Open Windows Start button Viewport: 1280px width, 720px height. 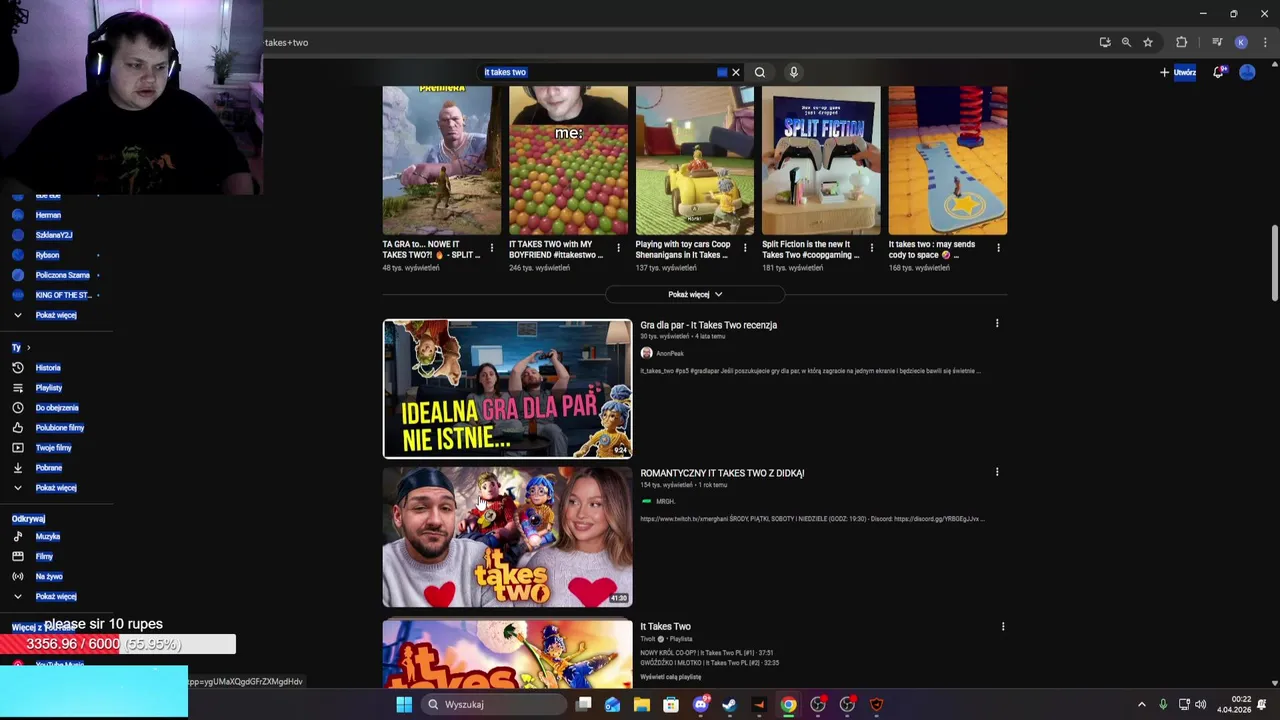404,704
